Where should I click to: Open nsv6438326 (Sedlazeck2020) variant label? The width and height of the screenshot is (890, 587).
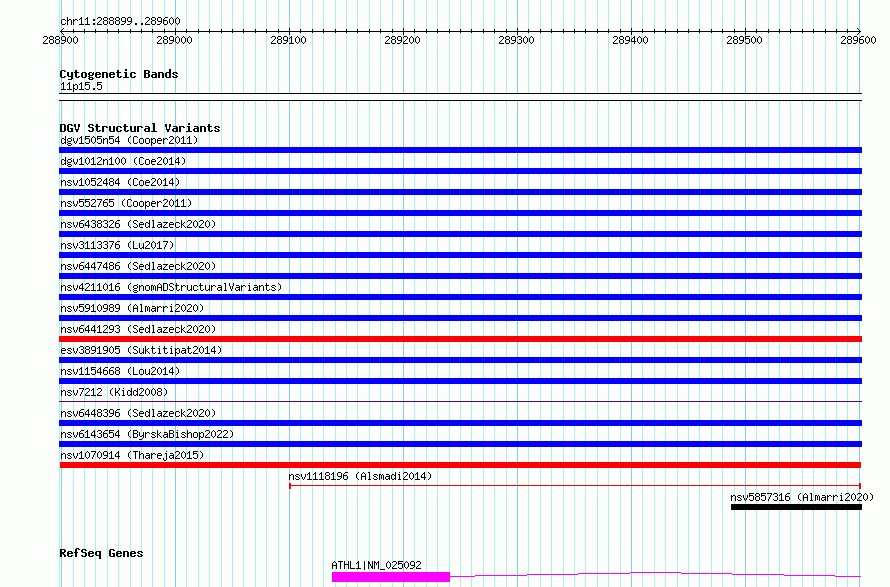138,224
